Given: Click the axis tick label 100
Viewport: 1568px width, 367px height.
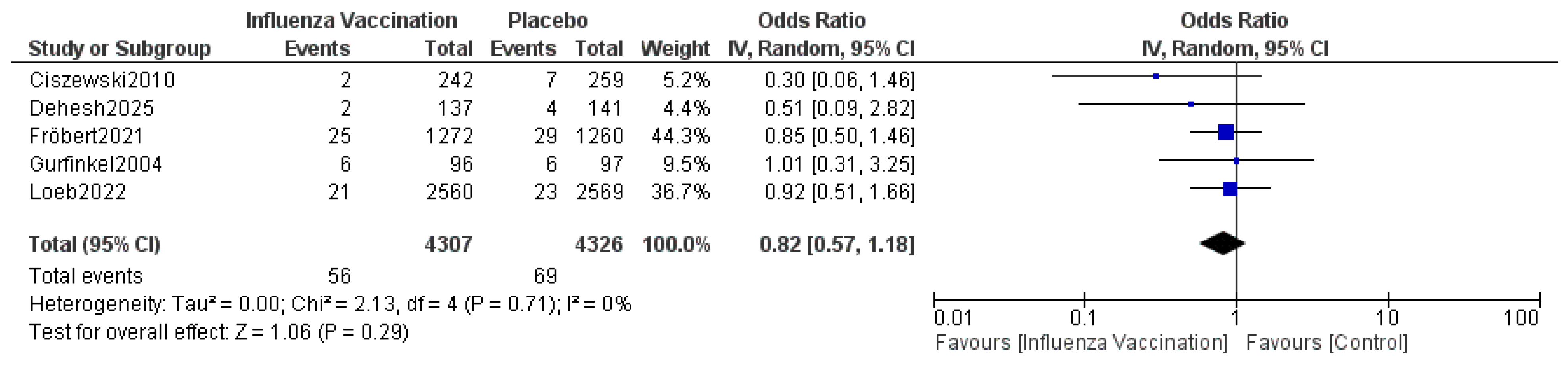Looking at the screenshot, I should (1520, 318).
